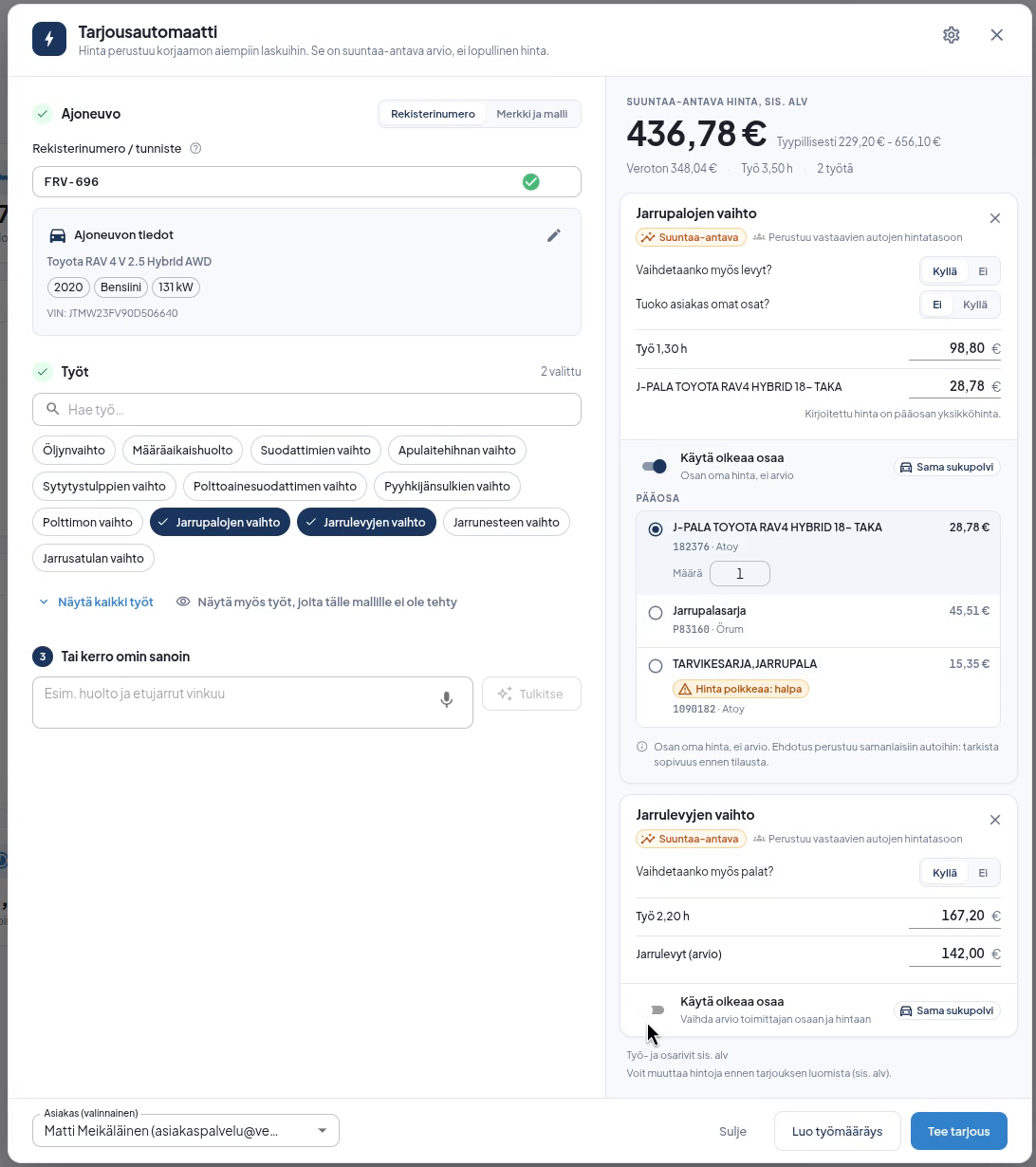
Task: Select Ei for Tuoko asiakas omat osat
Action: [936, 305]
